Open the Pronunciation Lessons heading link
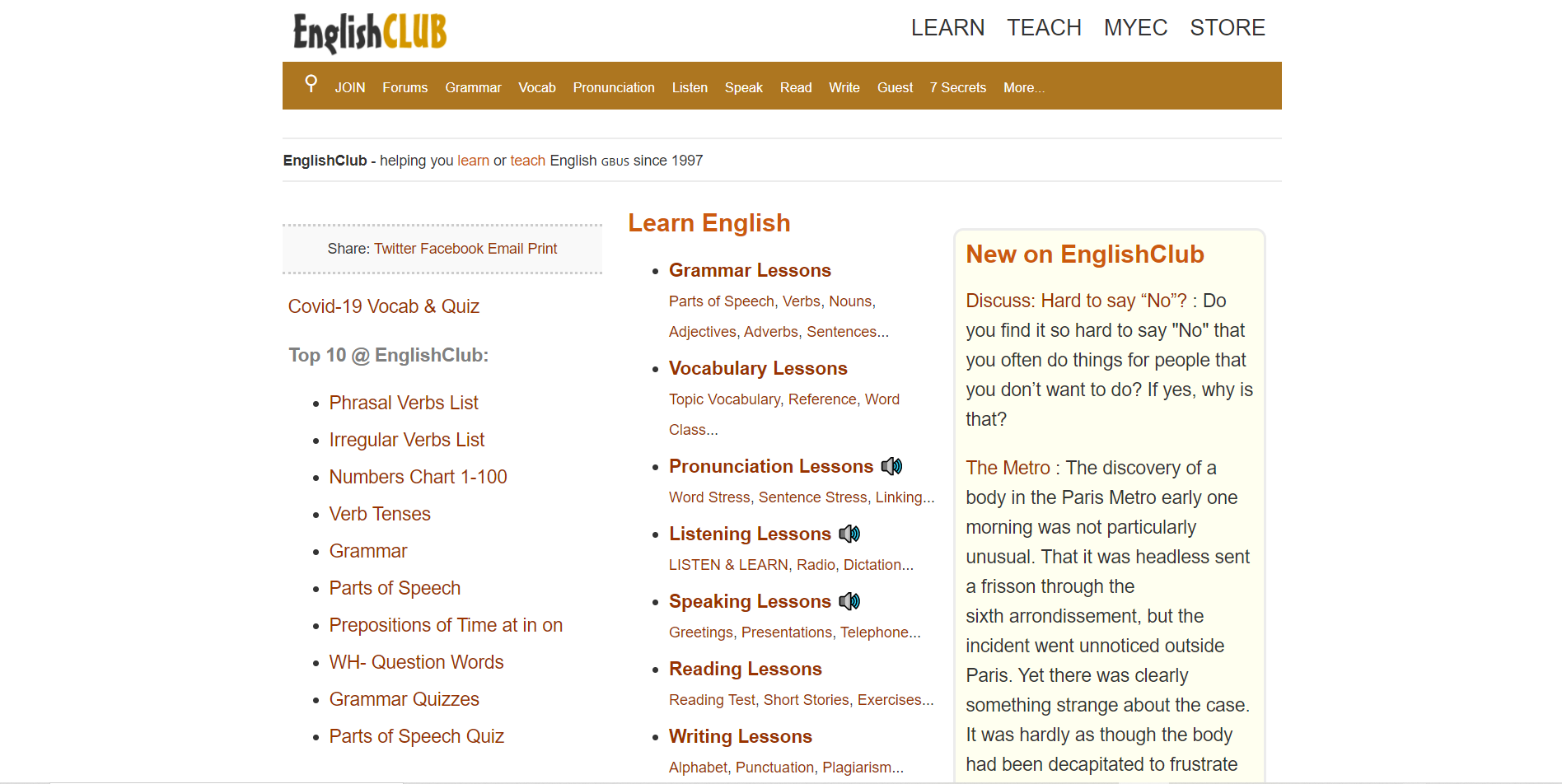The height and width of the screenshot is (784, 1562). pos(771,466)
